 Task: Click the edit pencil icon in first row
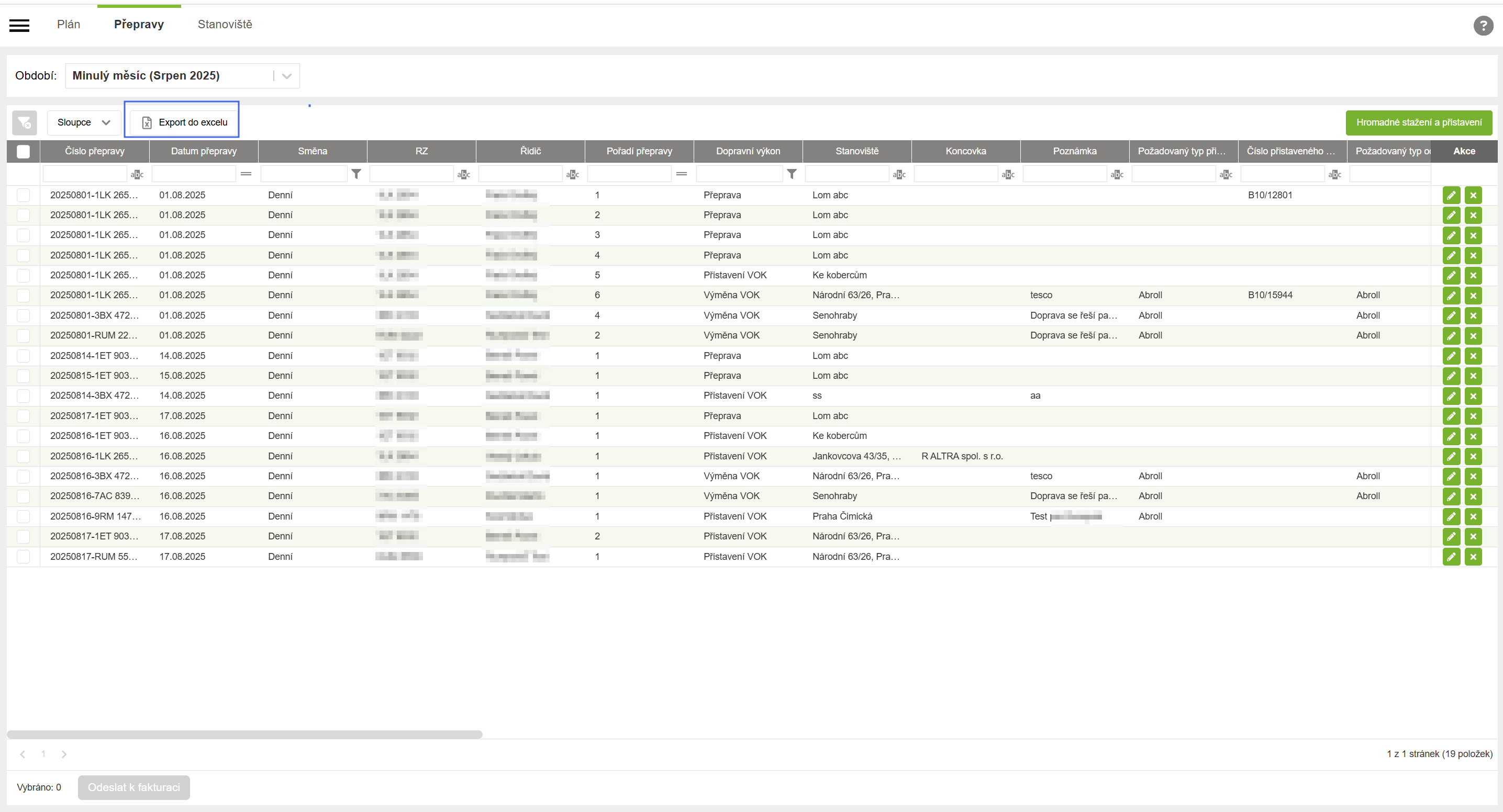click(x=1451, y=195)
